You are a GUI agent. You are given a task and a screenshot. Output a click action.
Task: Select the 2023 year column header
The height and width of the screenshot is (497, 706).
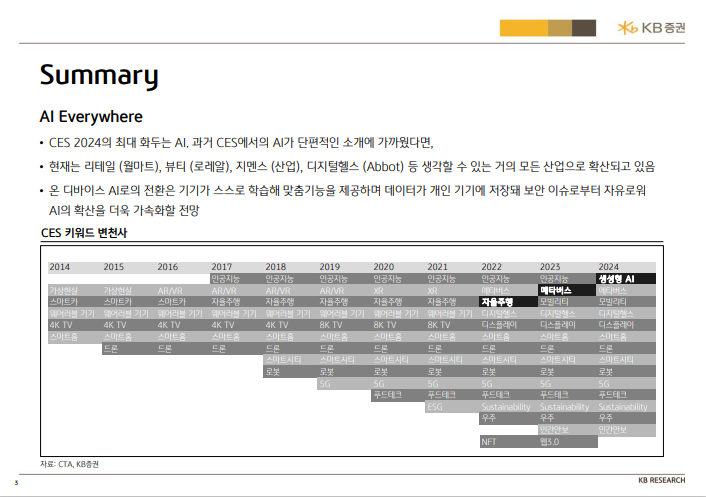click(550, 267)
